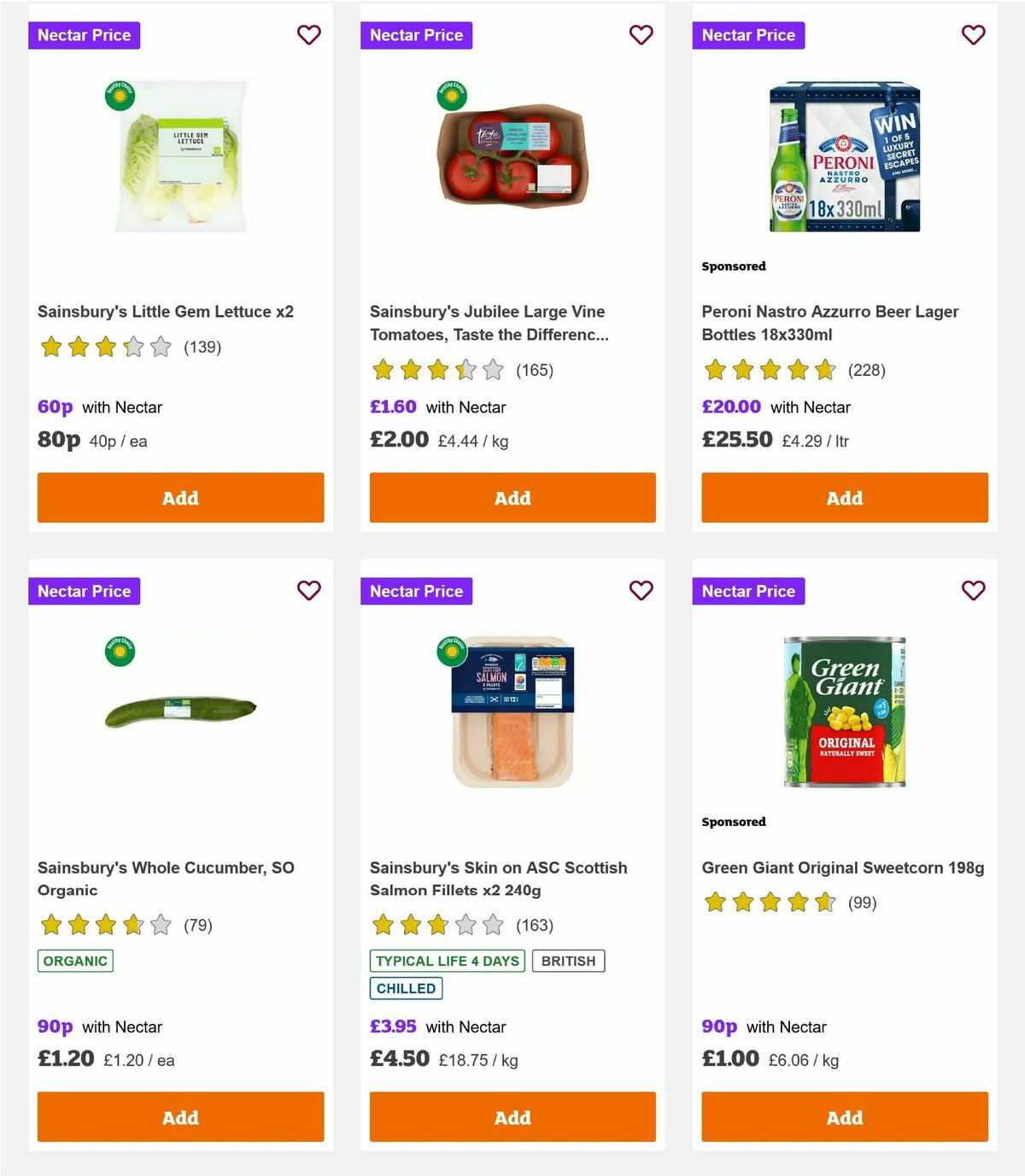The height and width of the screenshot is (1176, 1025).
Task: Click Nectar Price badge on cucumber card
Action: click(x=84, y=590)
